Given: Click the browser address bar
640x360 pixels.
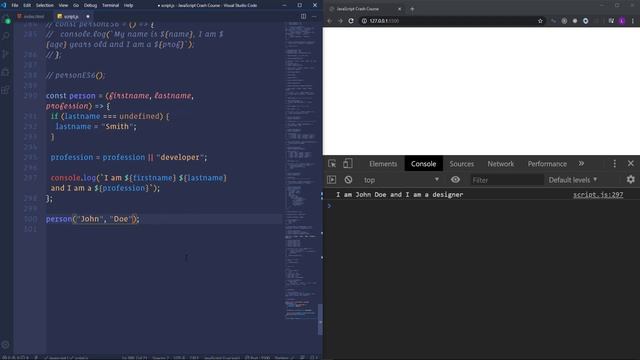Looking at the screenshot, I should pos(451,21).
